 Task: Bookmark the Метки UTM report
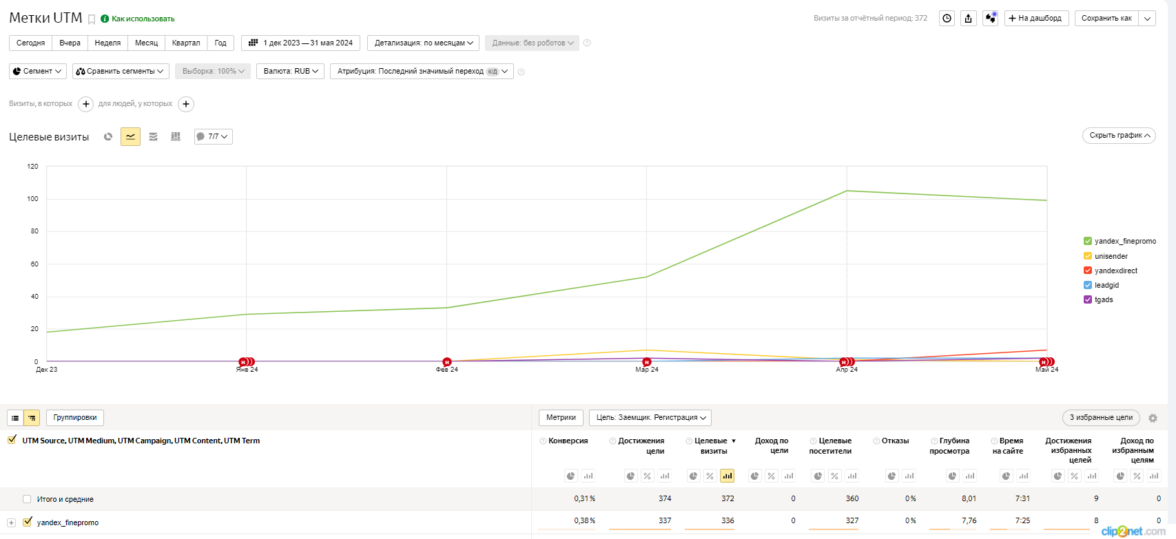click(92, 19)
